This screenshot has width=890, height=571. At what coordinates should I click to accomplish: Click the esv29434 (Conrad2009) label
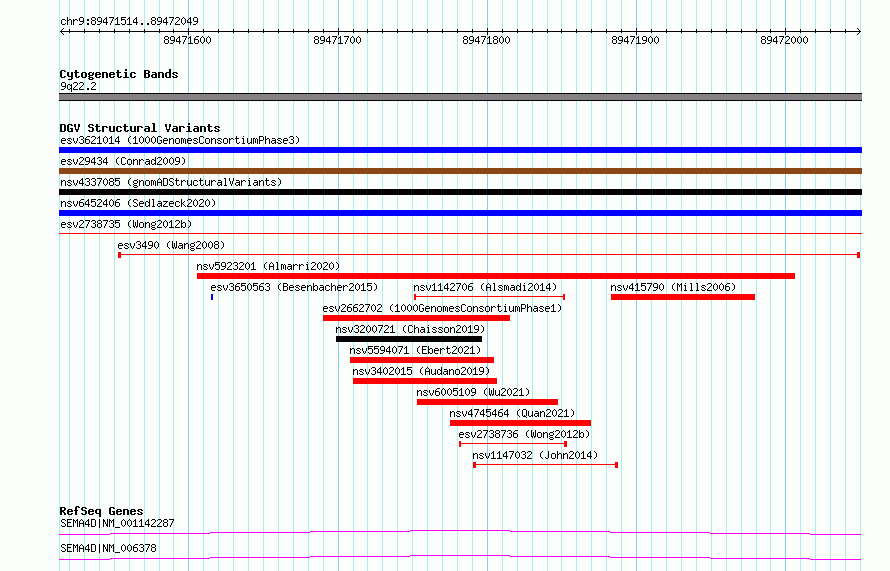[123, 161]
